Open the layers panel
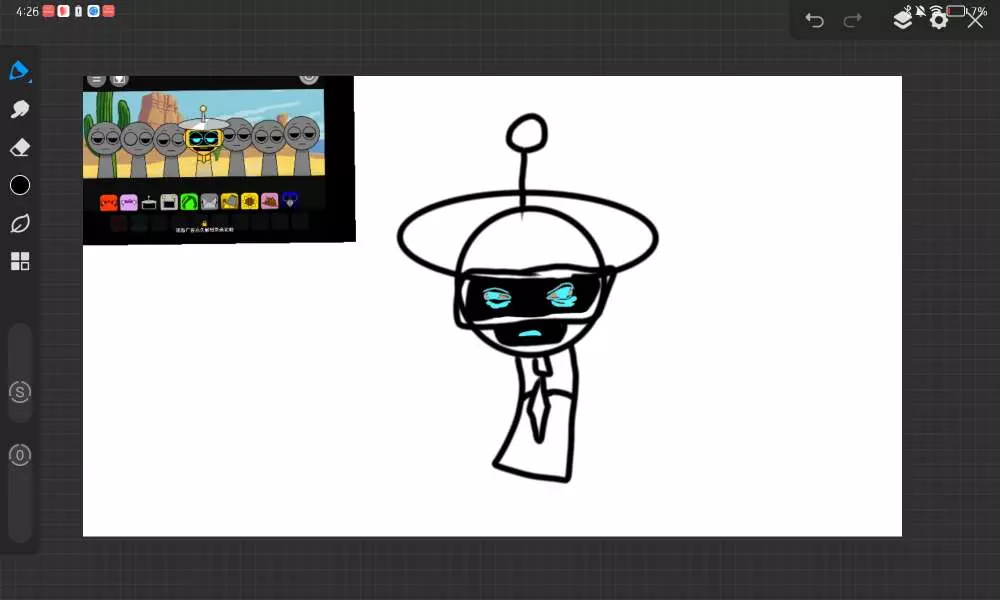 902,20
